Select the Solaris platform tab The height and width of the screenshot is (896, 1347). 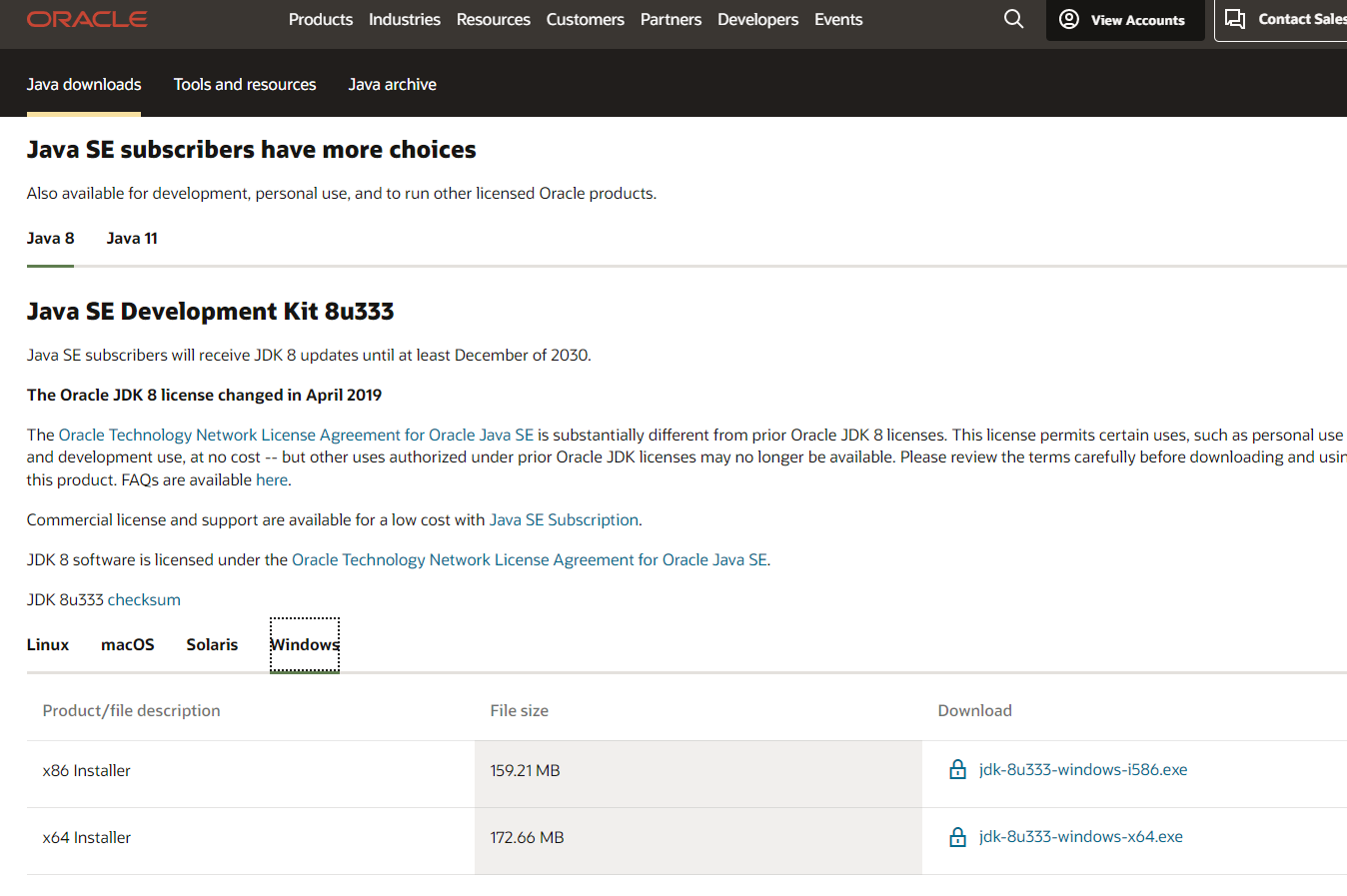point(212,644)
